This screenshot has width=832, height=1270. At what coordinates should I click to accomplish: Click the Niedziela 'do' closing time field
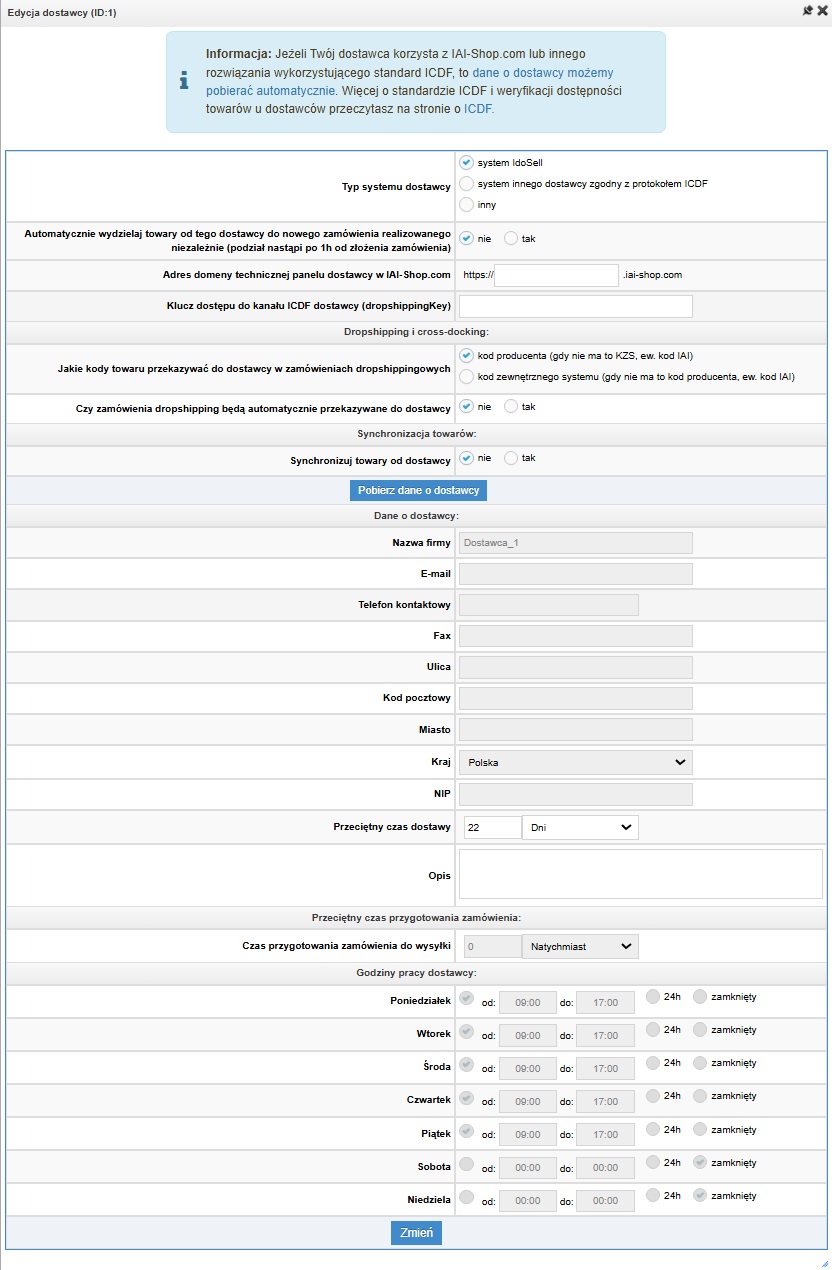[x=605, y=1201]
